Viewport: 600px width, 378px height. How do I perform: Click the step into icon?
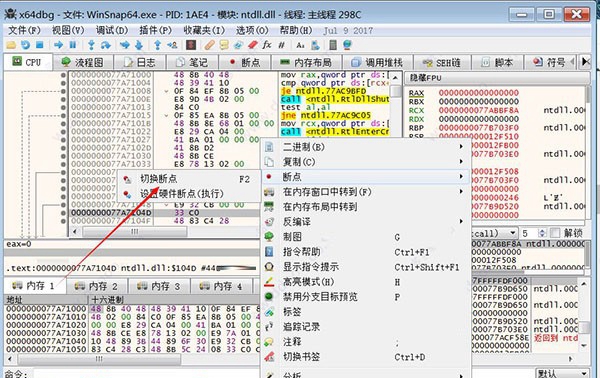coord(91,45)
